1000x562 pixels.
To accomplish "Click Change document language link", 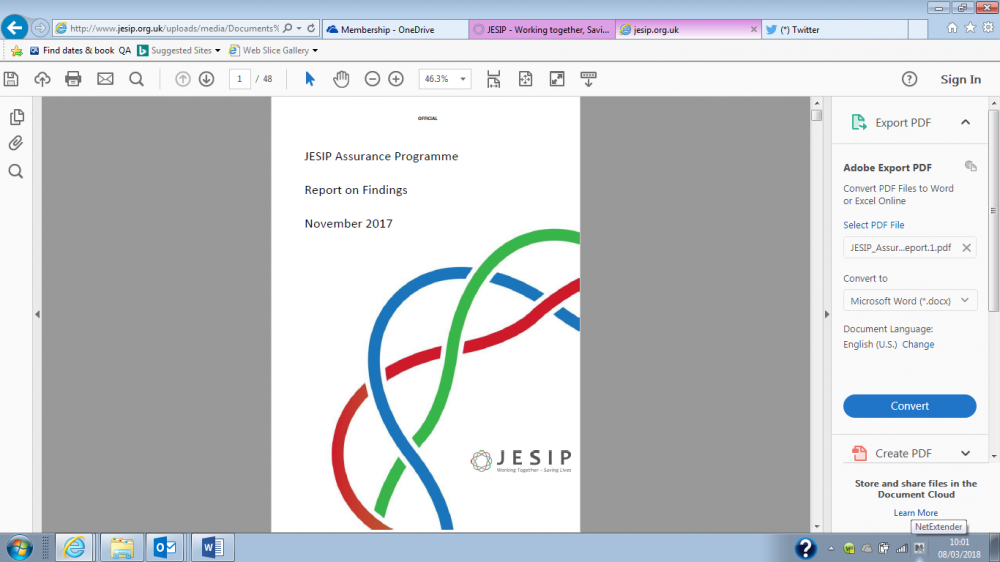I will (918, 344).
